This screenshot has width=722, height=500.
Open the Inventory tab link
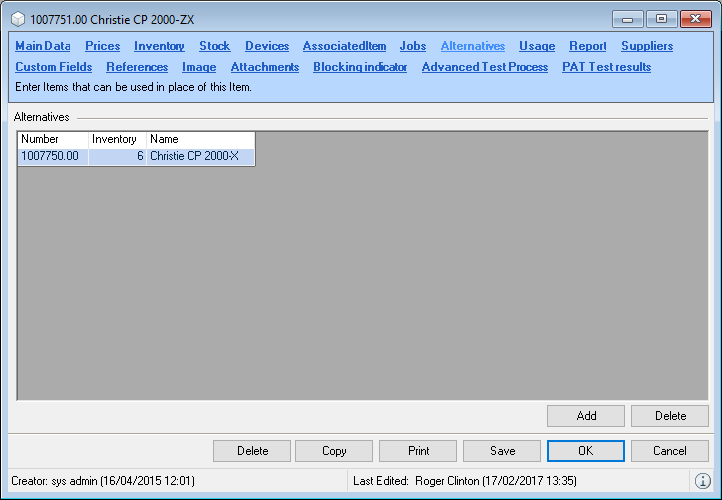[159, 46]
